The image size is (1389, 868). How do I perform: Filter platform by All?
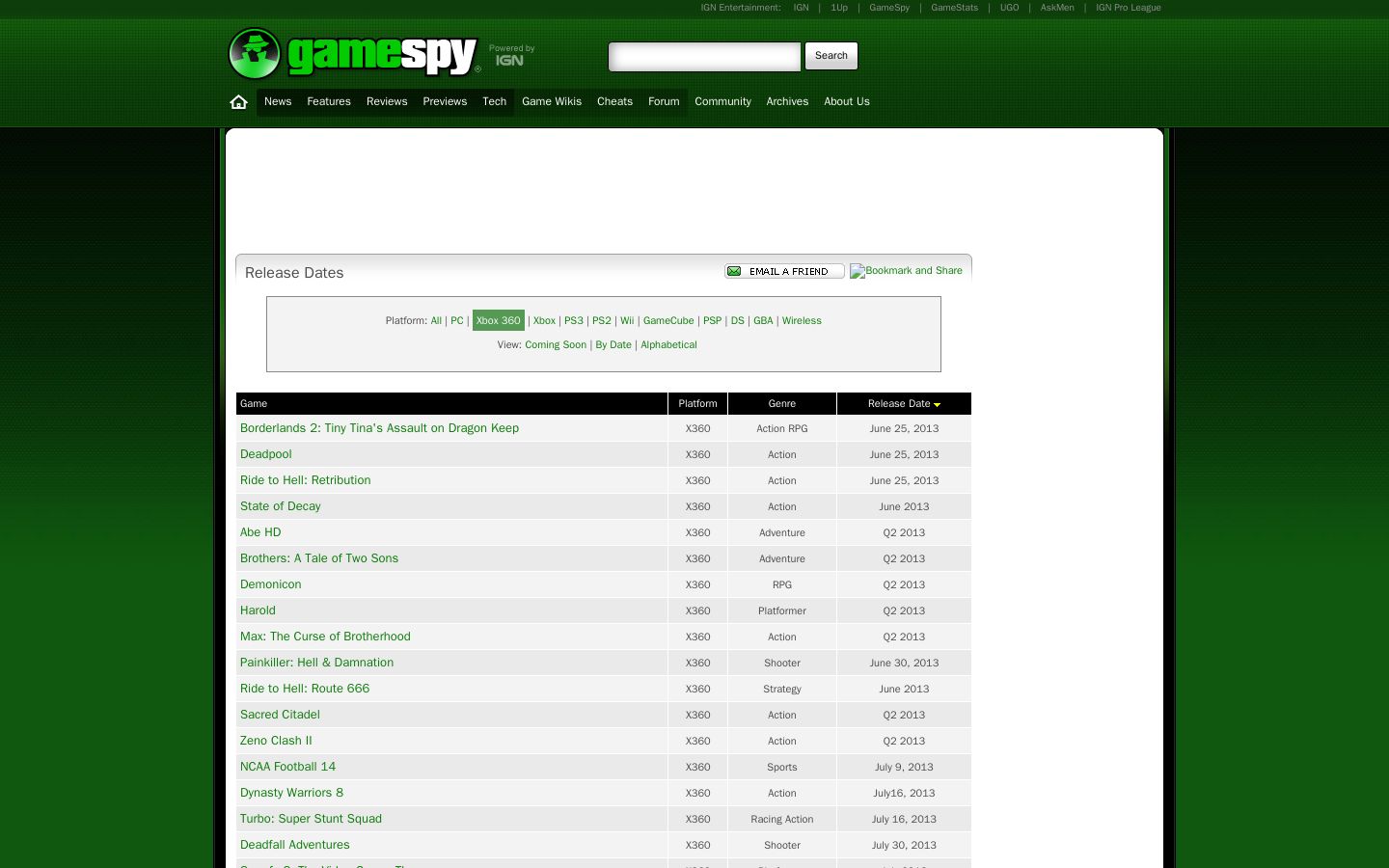[x=436, y=321]
